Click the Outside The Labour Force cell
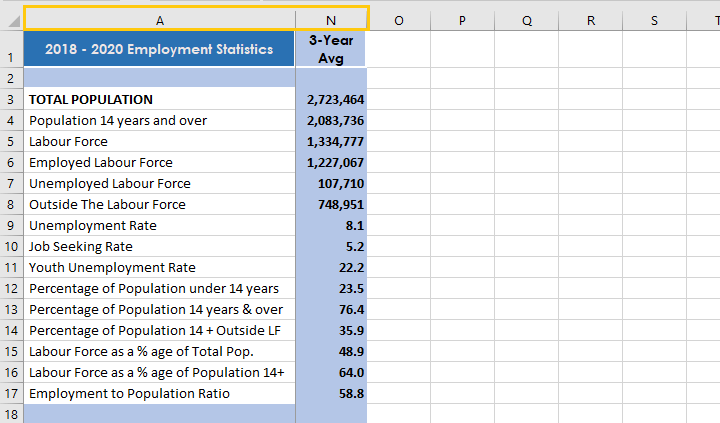 pos(159,205)
